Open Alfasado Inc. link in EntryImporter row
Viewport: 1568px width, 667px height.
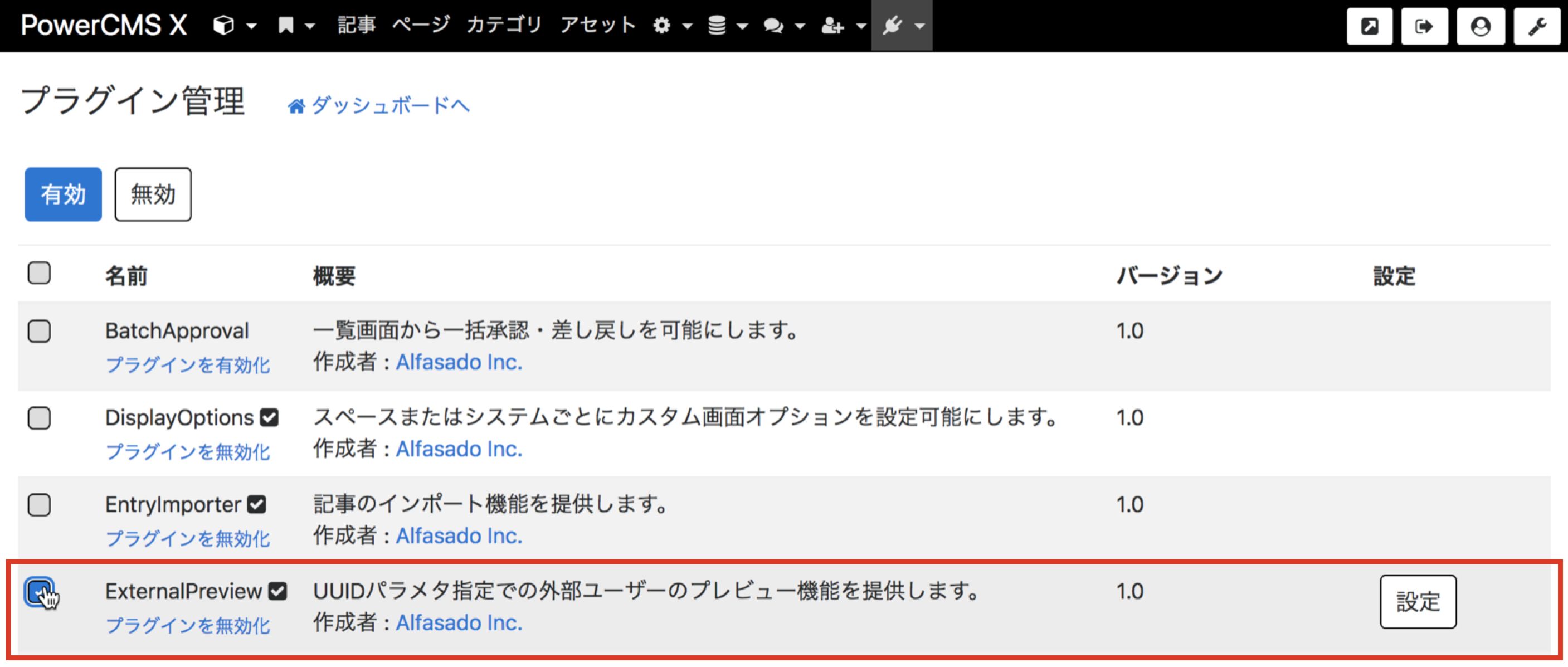460,537
